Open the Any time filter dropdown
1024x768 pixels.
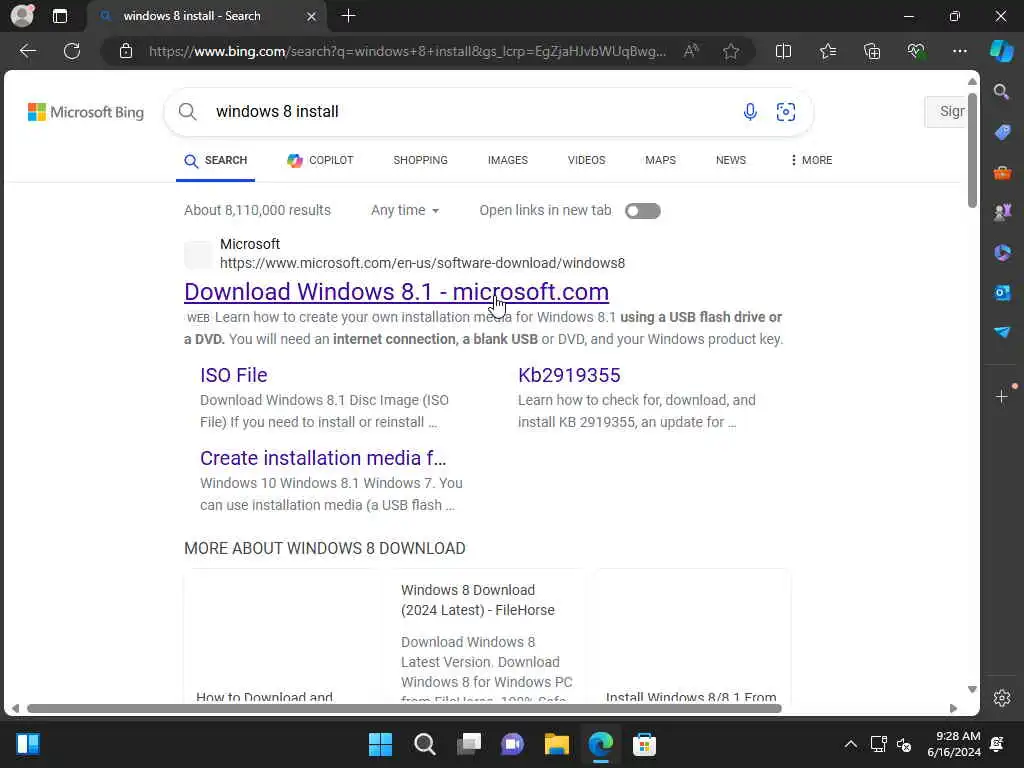click(x=405, y=210)
